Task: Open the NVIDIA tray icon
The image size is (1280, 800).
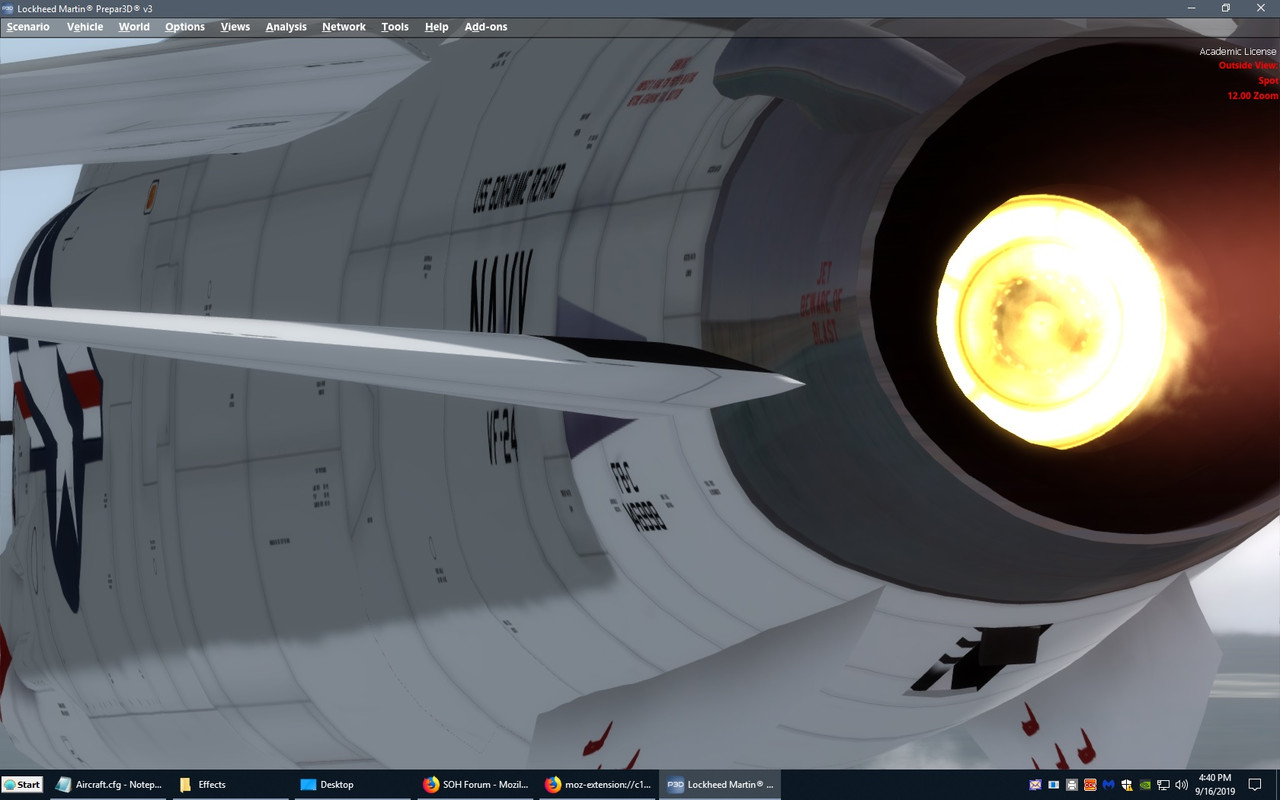Action: coord(1145,785)
